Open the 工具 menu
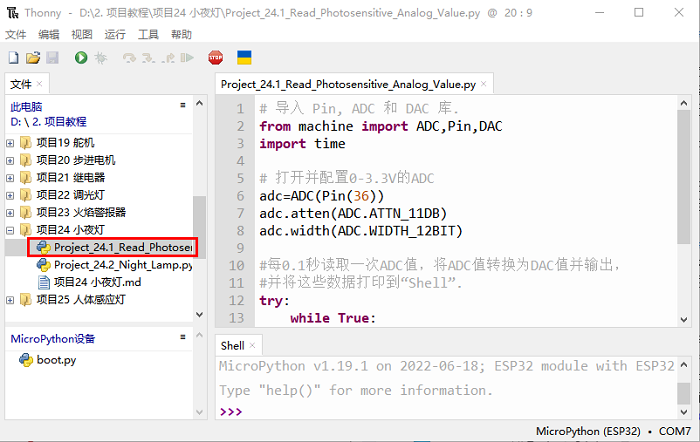Viewport: 700px width, 442px height. [x=148, y=34]
